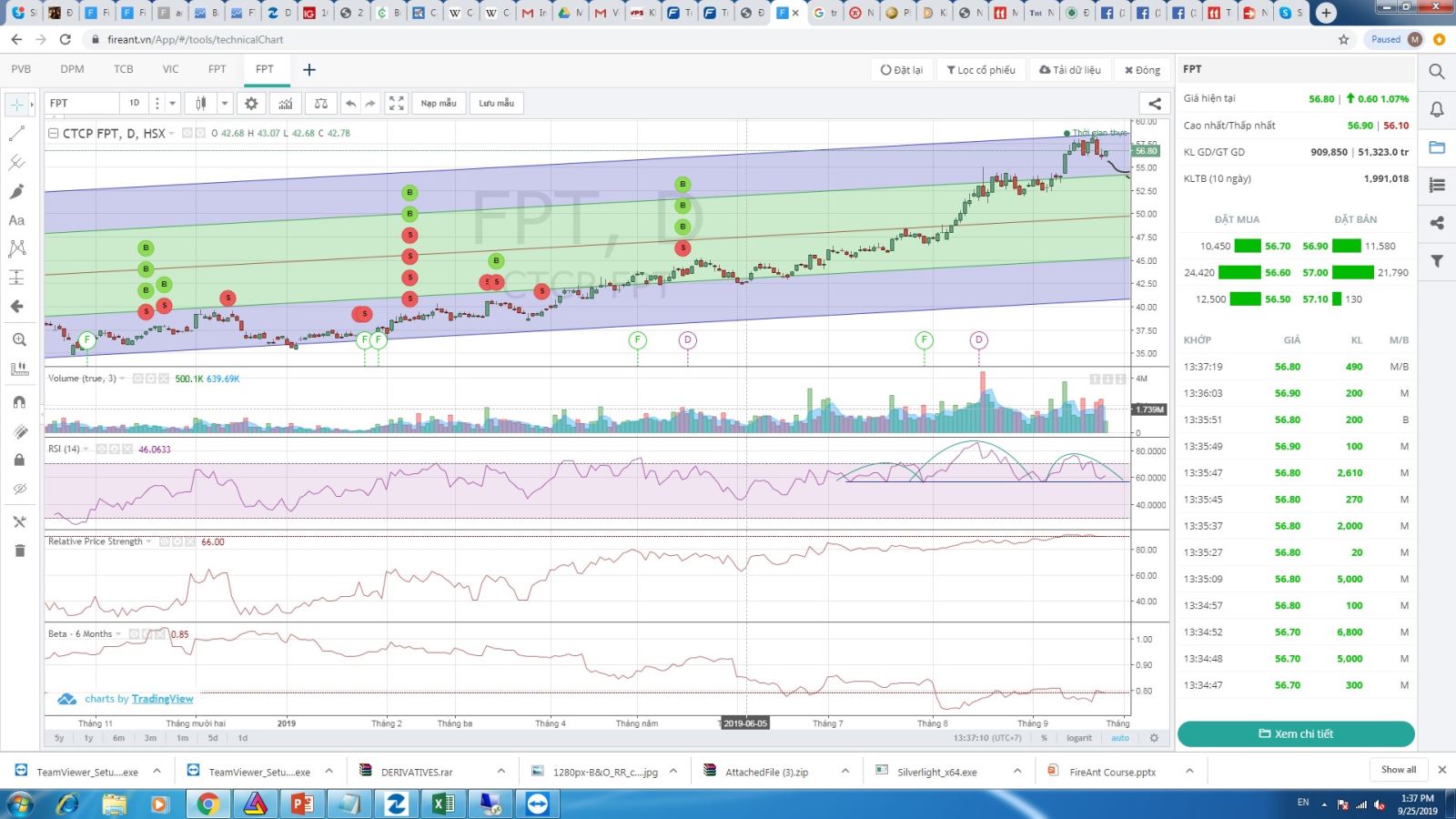Select the trend line drawing tool
Viewport: 1456px width, 819px height.
[x=16, y=134]
